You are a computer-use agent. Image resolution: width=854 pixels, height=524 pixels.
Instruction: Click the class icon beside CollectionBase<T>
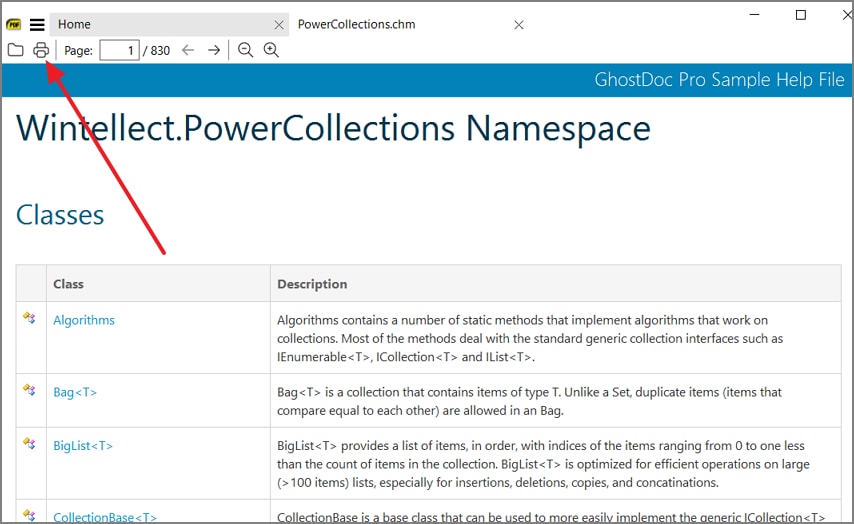tap(29, 515)
